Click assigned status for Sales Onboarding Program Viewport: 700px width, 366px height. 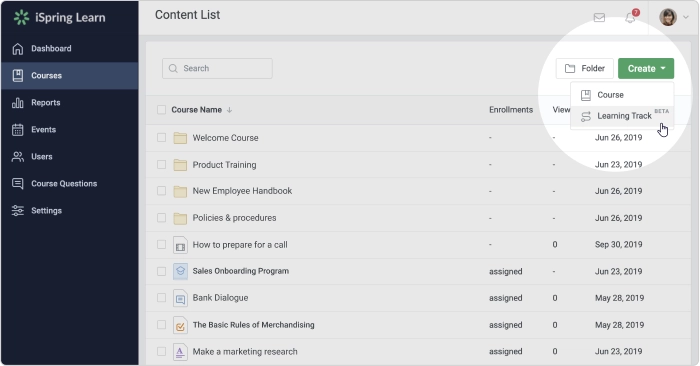[505, 271]
